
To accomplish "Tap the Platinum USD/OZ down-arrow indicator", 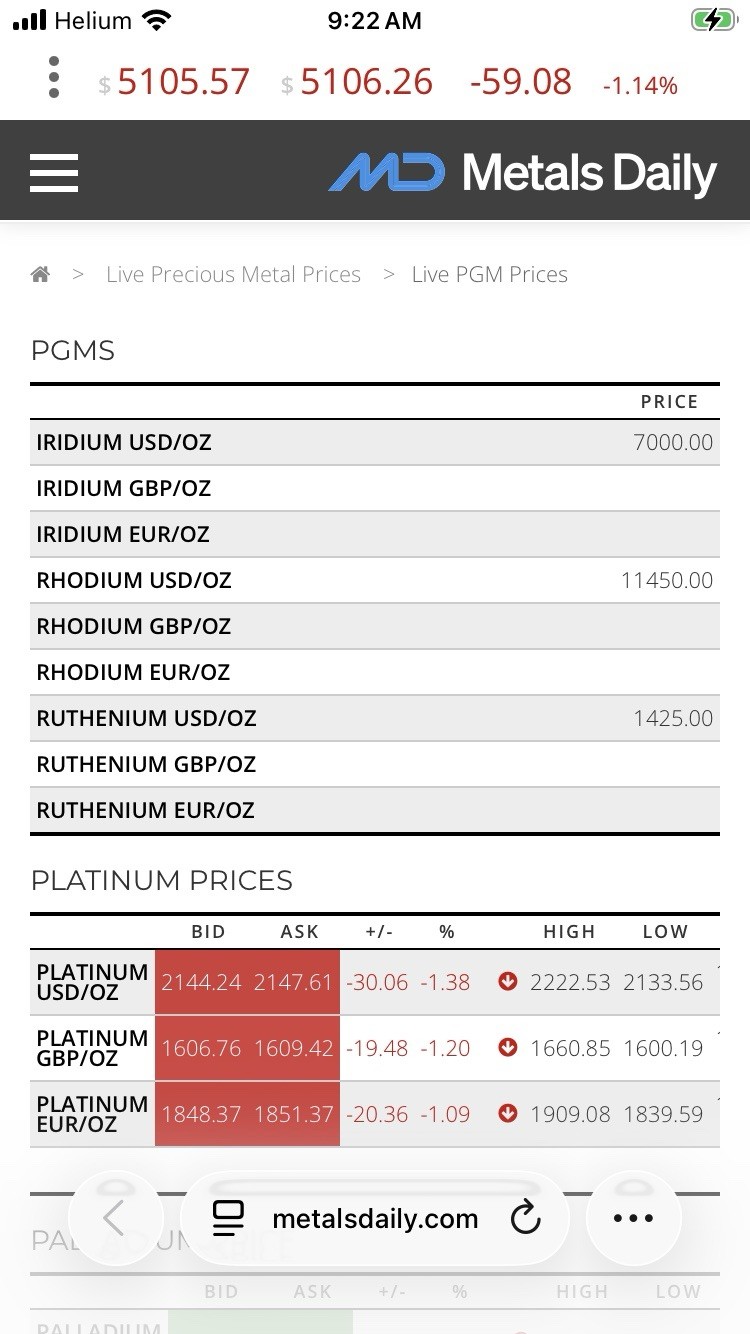I will pyautogui.click(x=508, y=982).
